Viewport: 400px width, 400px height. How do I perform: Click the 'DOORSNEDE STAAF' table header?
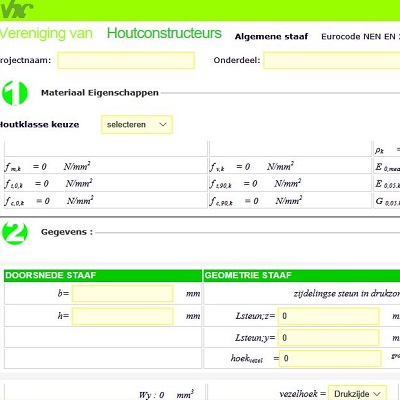click(x=103, y=275)
